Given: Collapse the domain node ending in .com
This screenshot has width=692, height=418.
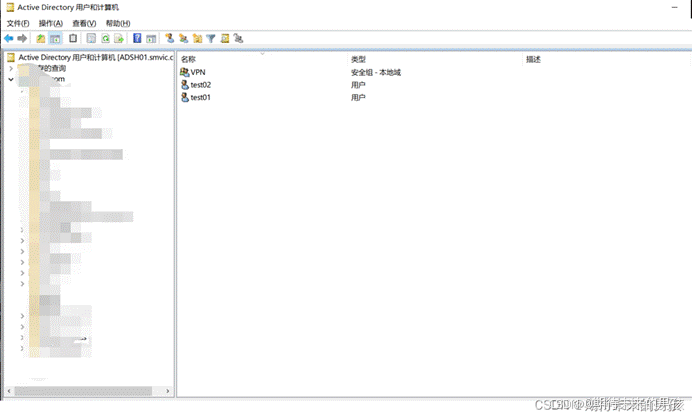Looking at the screenshot, I should tap(11, 79).
